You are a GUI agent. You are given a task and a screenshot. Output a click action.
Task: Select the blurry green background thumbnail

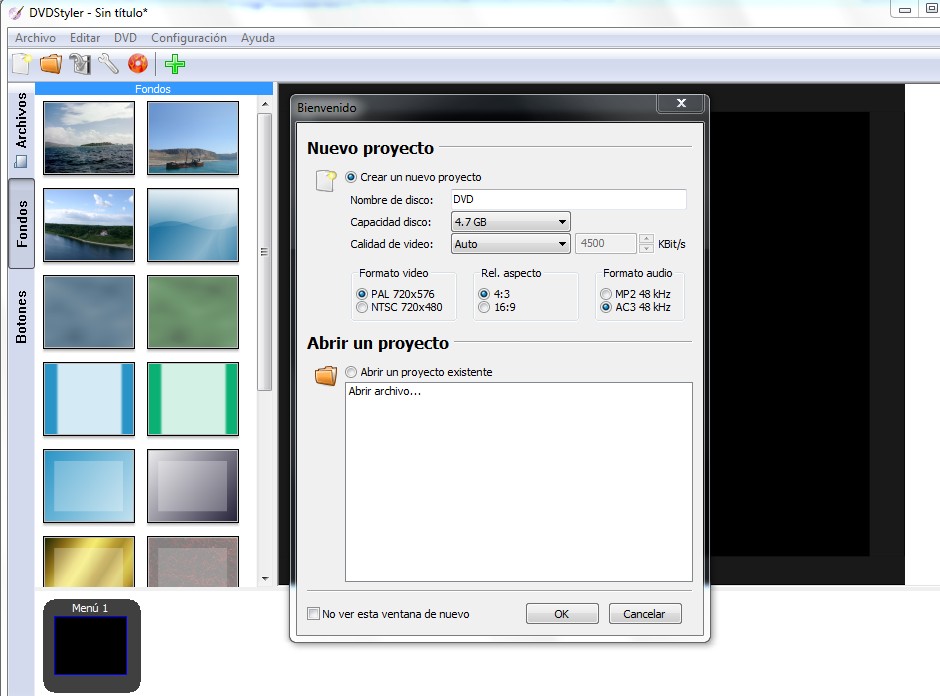pos(192,312)
